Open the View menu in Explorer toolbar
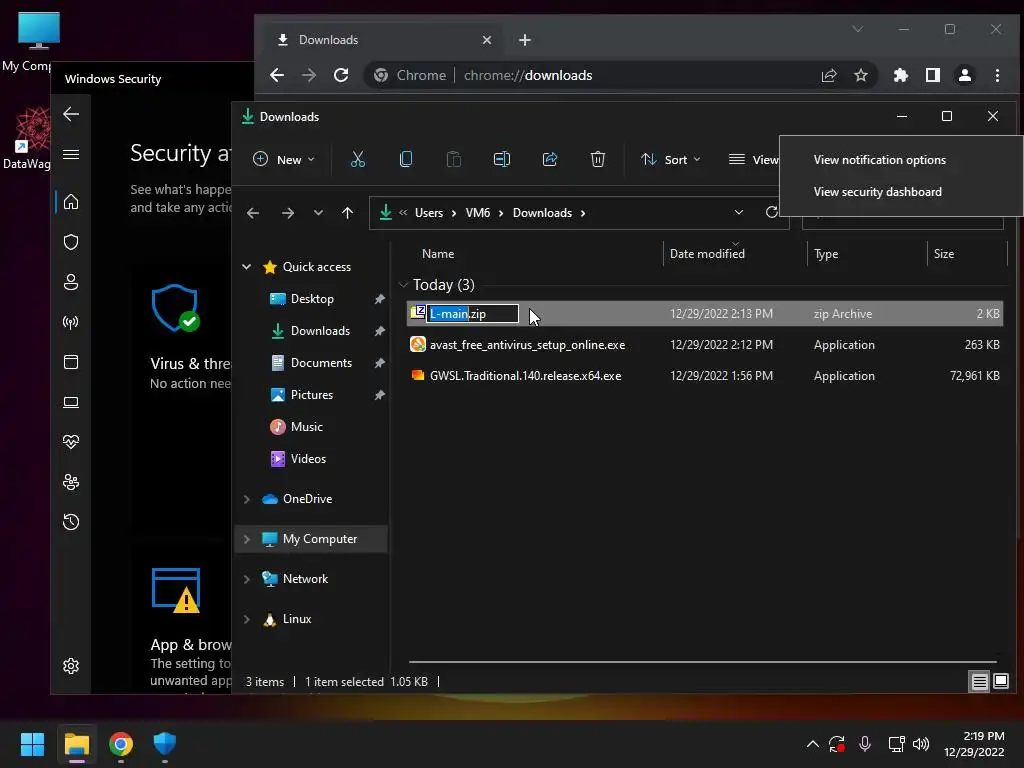Viewport: 1024px width, 768px height. coord(753,159)
